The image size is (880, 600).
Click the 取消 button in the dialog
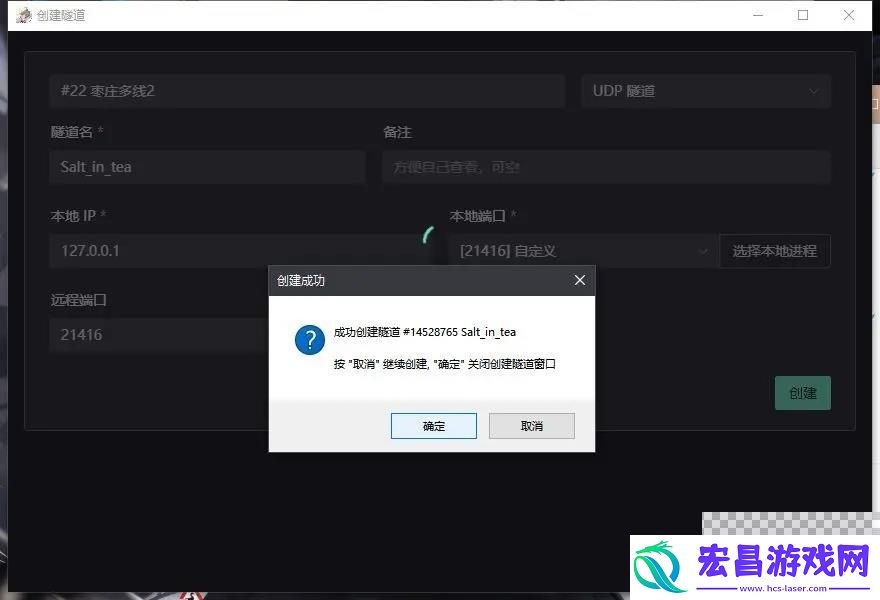click(x=531, y=426)
